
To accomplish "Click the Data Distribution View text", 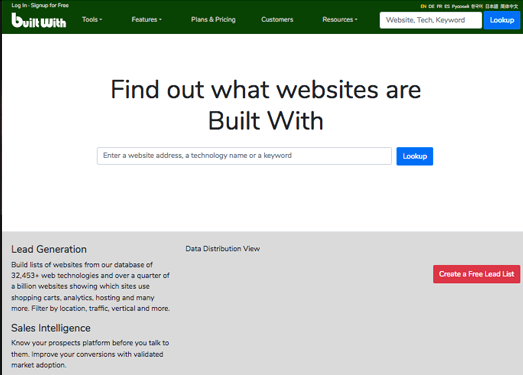I will pyautogui.click(x=223, y=249).
